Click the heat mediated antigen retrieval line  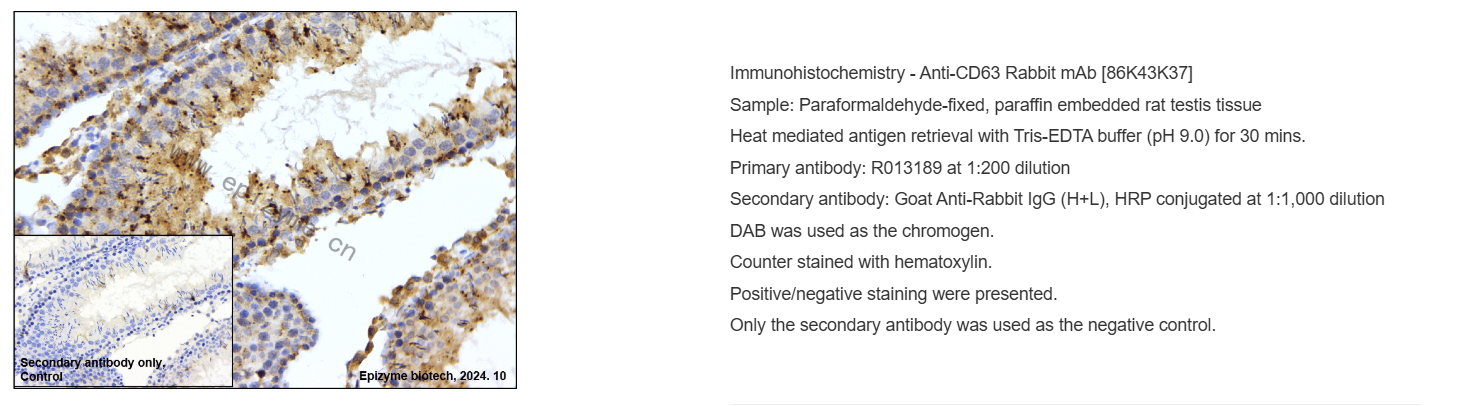1017,136
